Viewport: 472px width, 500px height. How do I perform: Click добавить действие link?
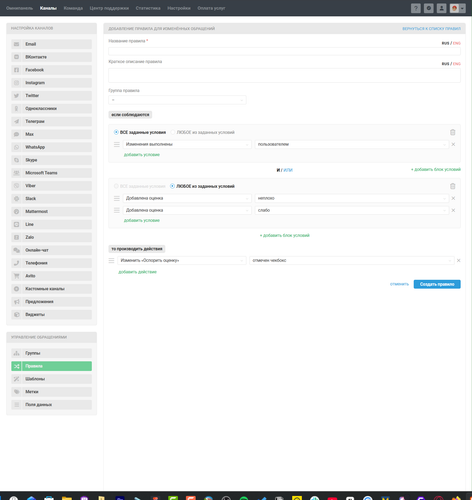[x=137, y=272]
